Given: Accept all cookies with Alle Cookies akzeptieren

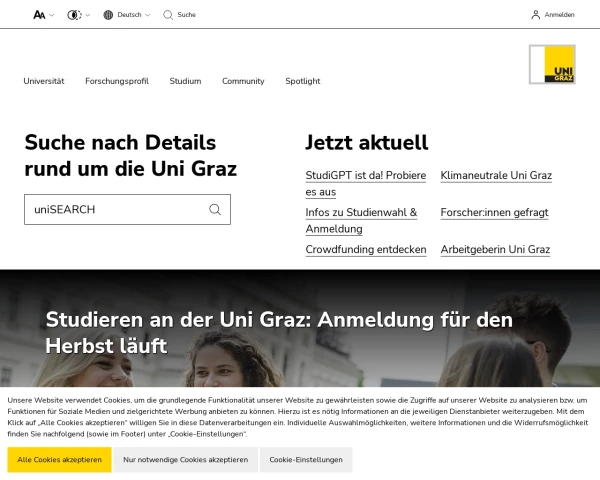Looking at the screenshot, I should [x=59, y=460].
